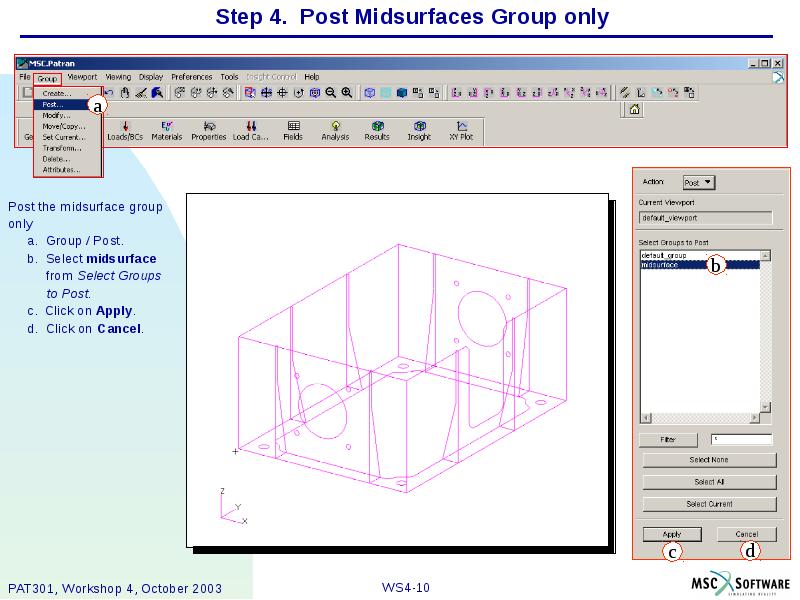
Task: Open the Fields application icon
Action: (x=292, y=131)
